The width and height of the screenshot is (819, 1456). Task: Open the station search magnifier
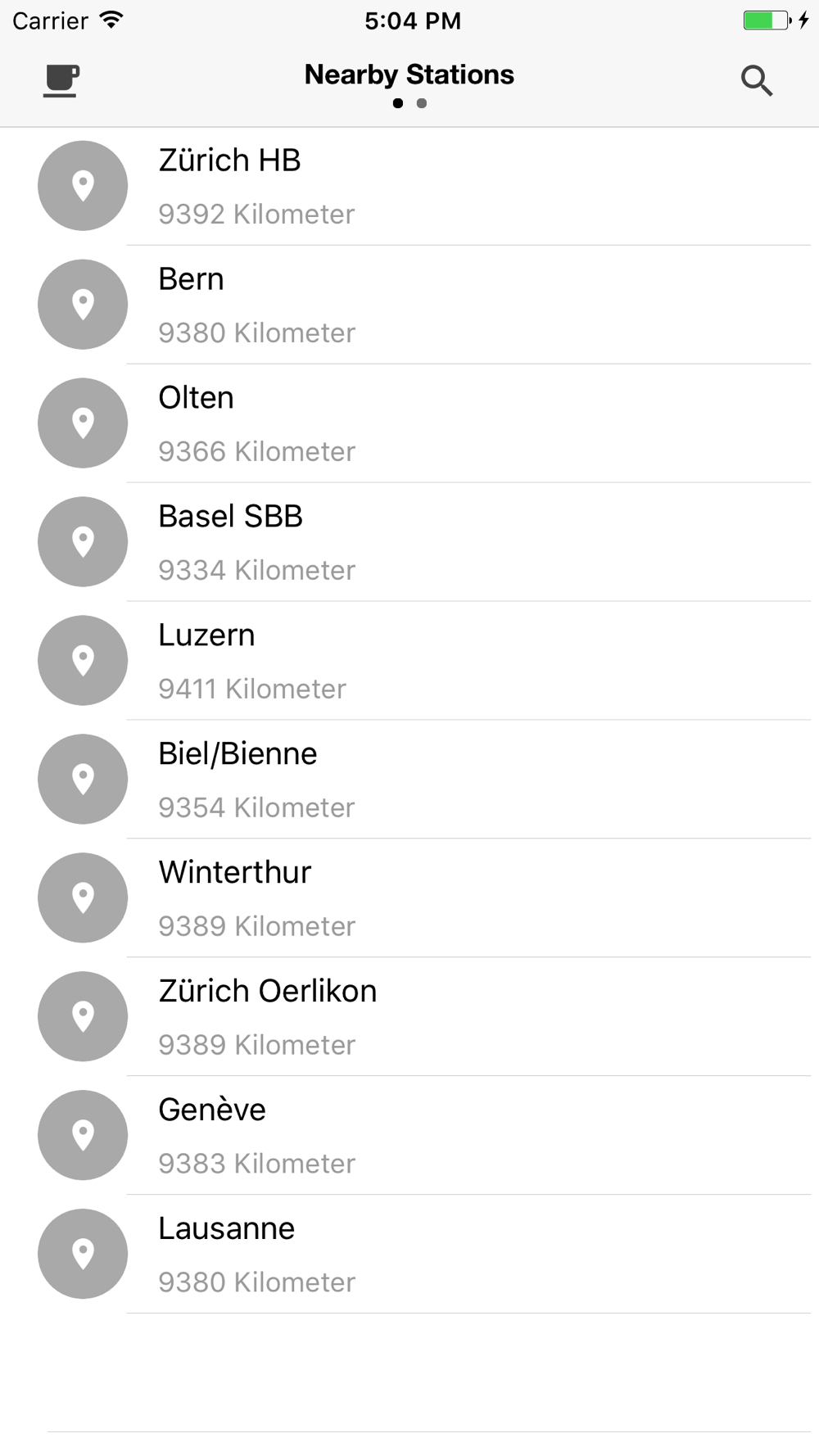(756, 80)
